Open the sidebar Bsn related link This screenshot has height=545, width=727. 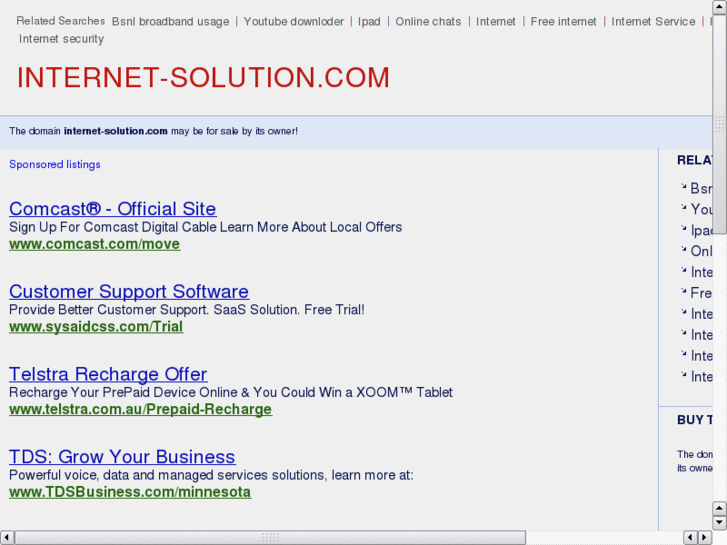click(x=701, y=188)
